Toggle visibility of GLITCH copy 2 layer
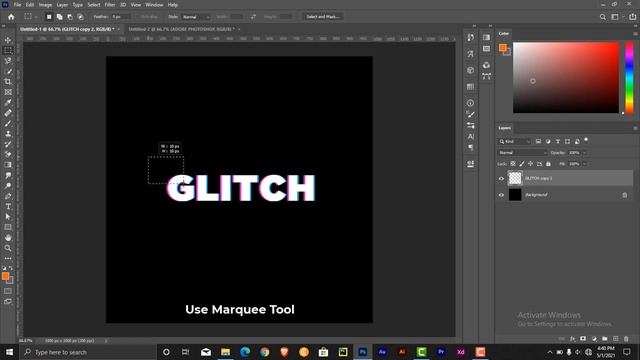Viewport: 640px width, 360px height. [501, 178]
